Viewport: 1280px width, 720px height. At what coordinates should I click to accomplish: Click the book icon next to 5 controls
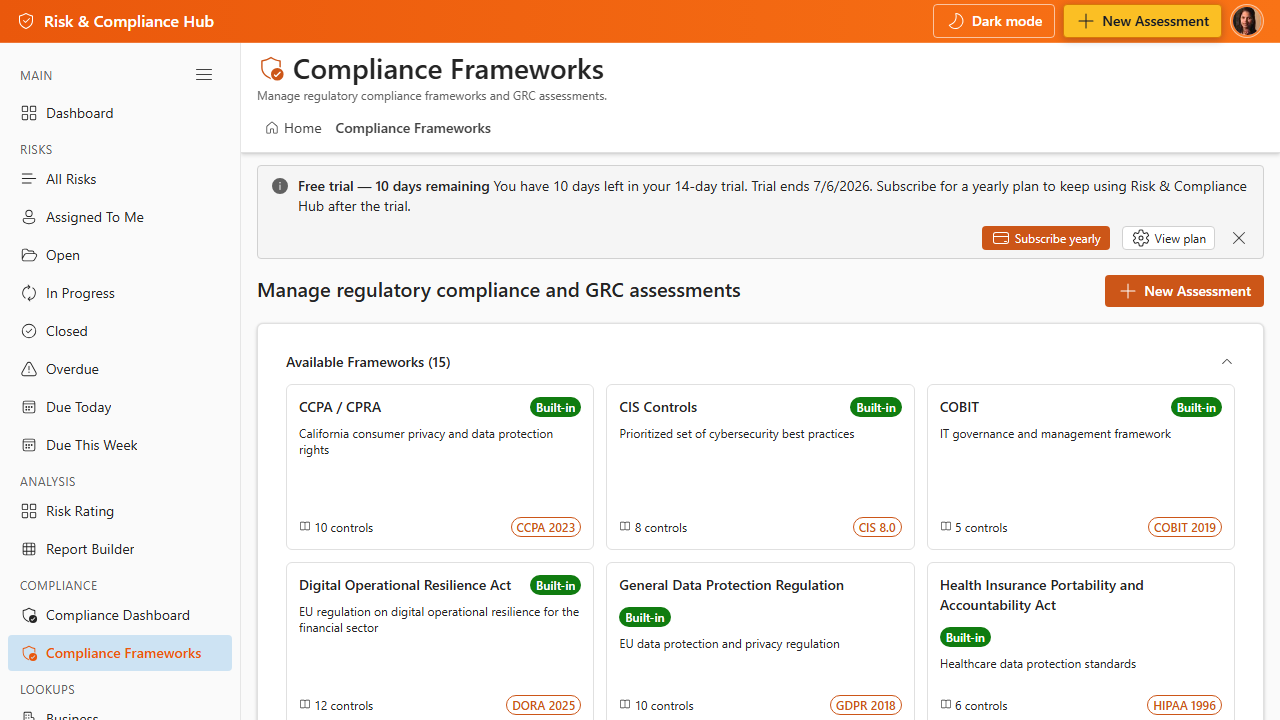click(946, 527)
